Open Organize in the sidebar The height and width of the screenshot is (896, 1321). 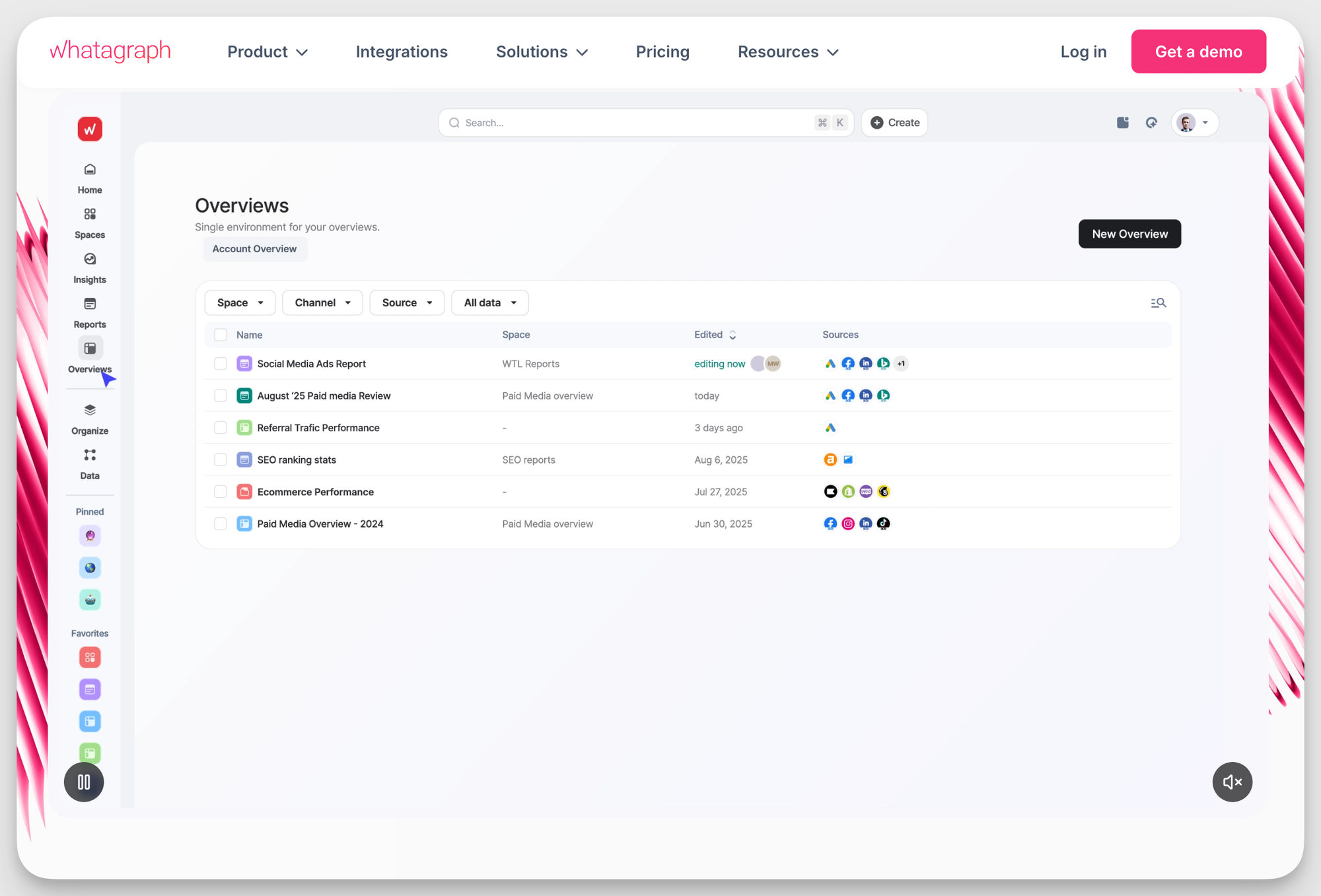[x=90, y=410]
